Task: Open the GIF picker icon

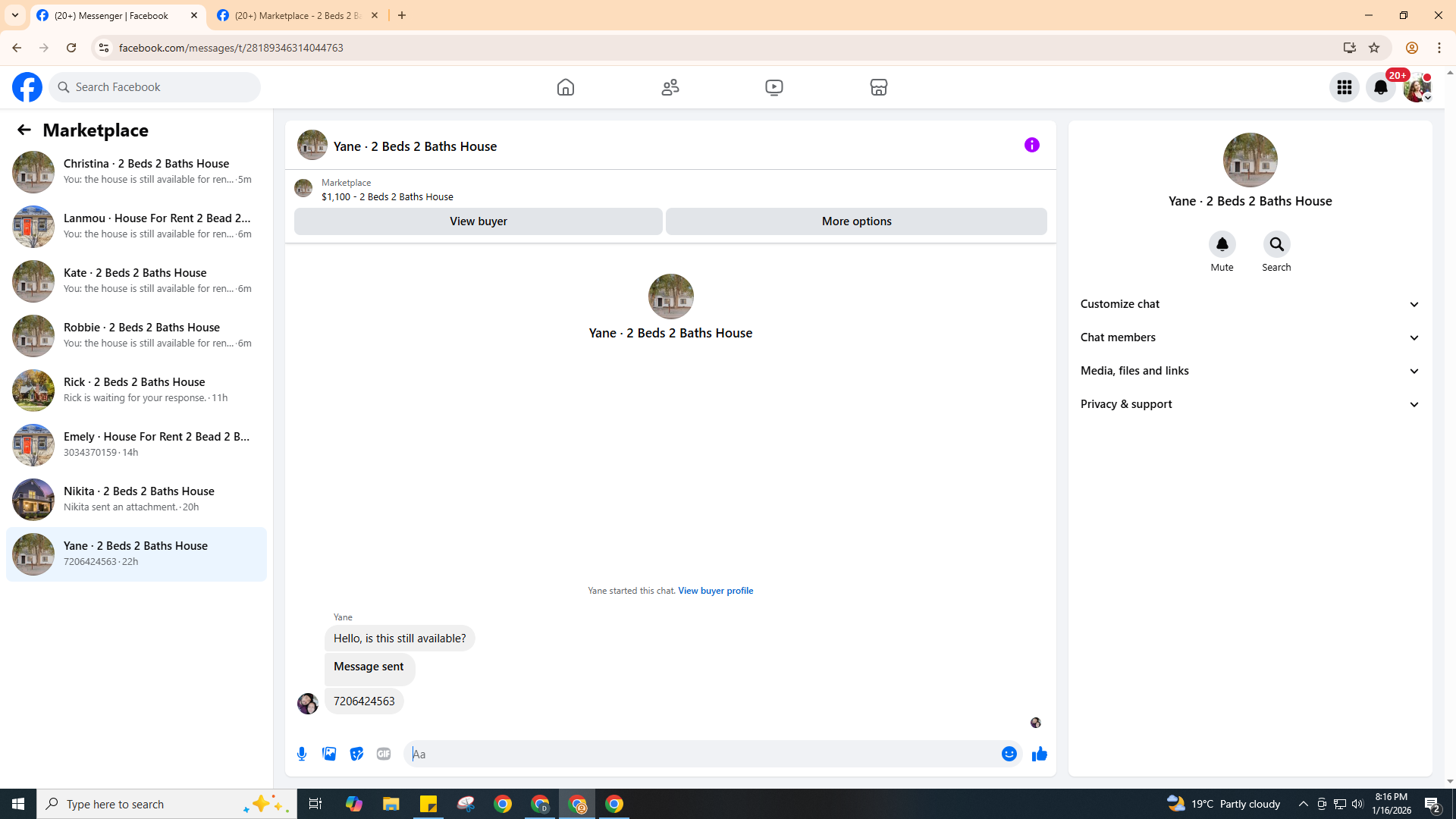Action: pos(384,754)
